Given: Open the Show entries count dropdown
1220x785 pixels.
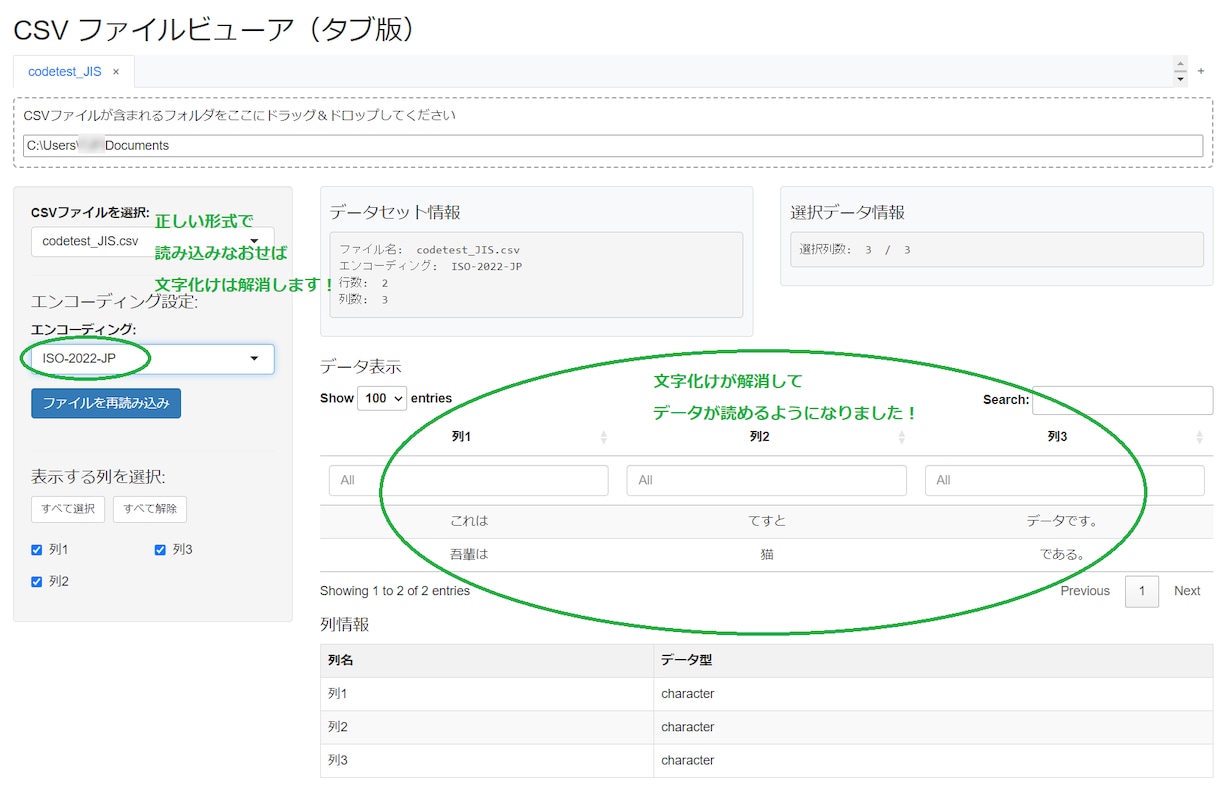Looking at the screenshot, I should pyautogui.click(x=382, y=398).
